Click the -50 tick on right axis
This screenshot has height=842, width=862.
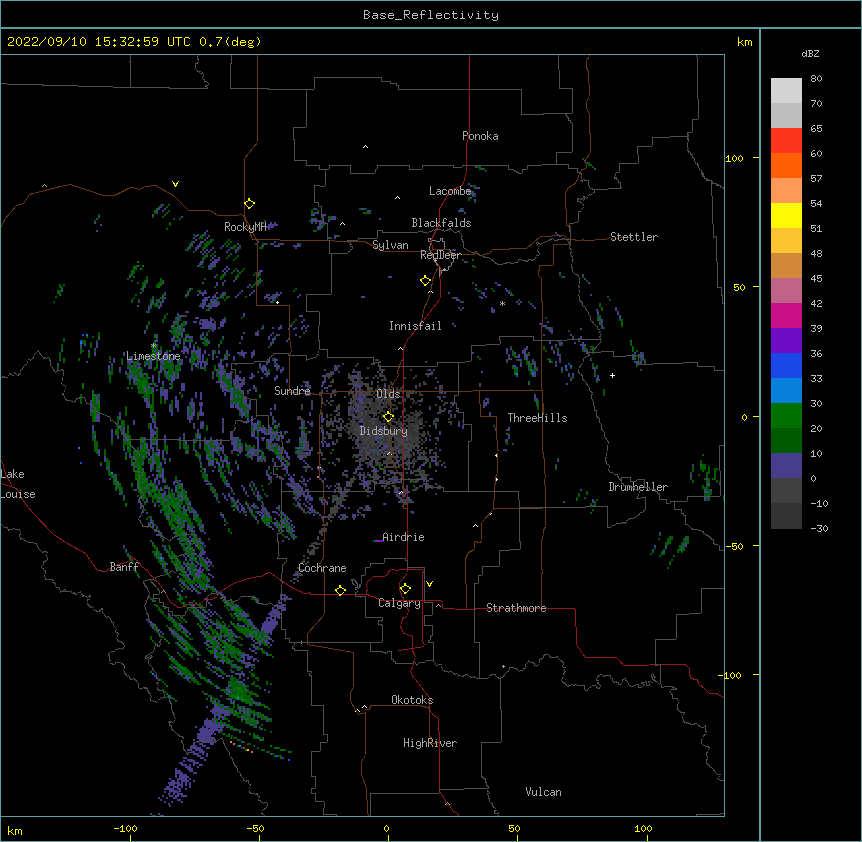click(734, 546)
